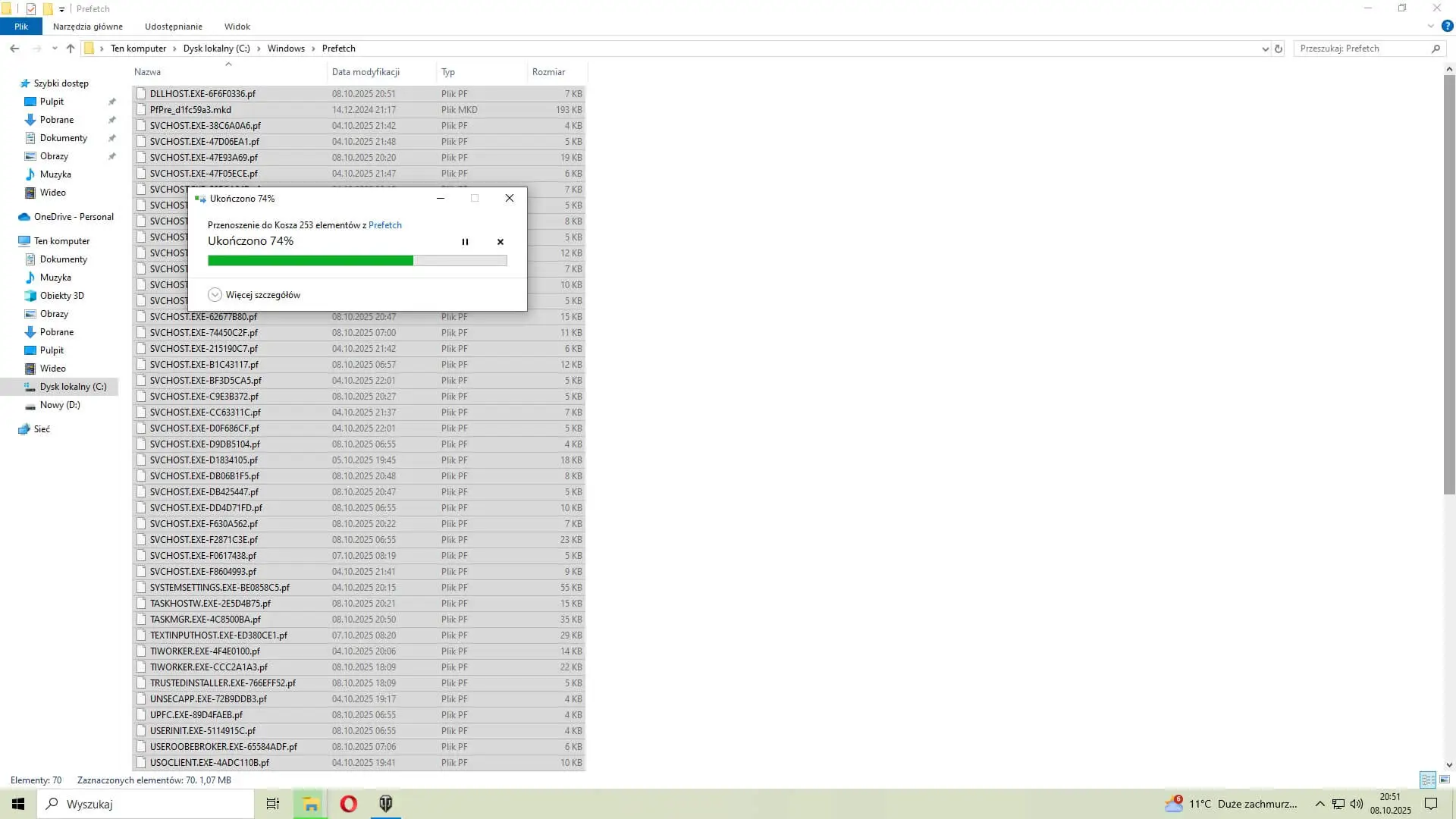Switch to the Widok ribbon tab
The width and height of the screenshot is (1456, 819).
tap(237, 27)
